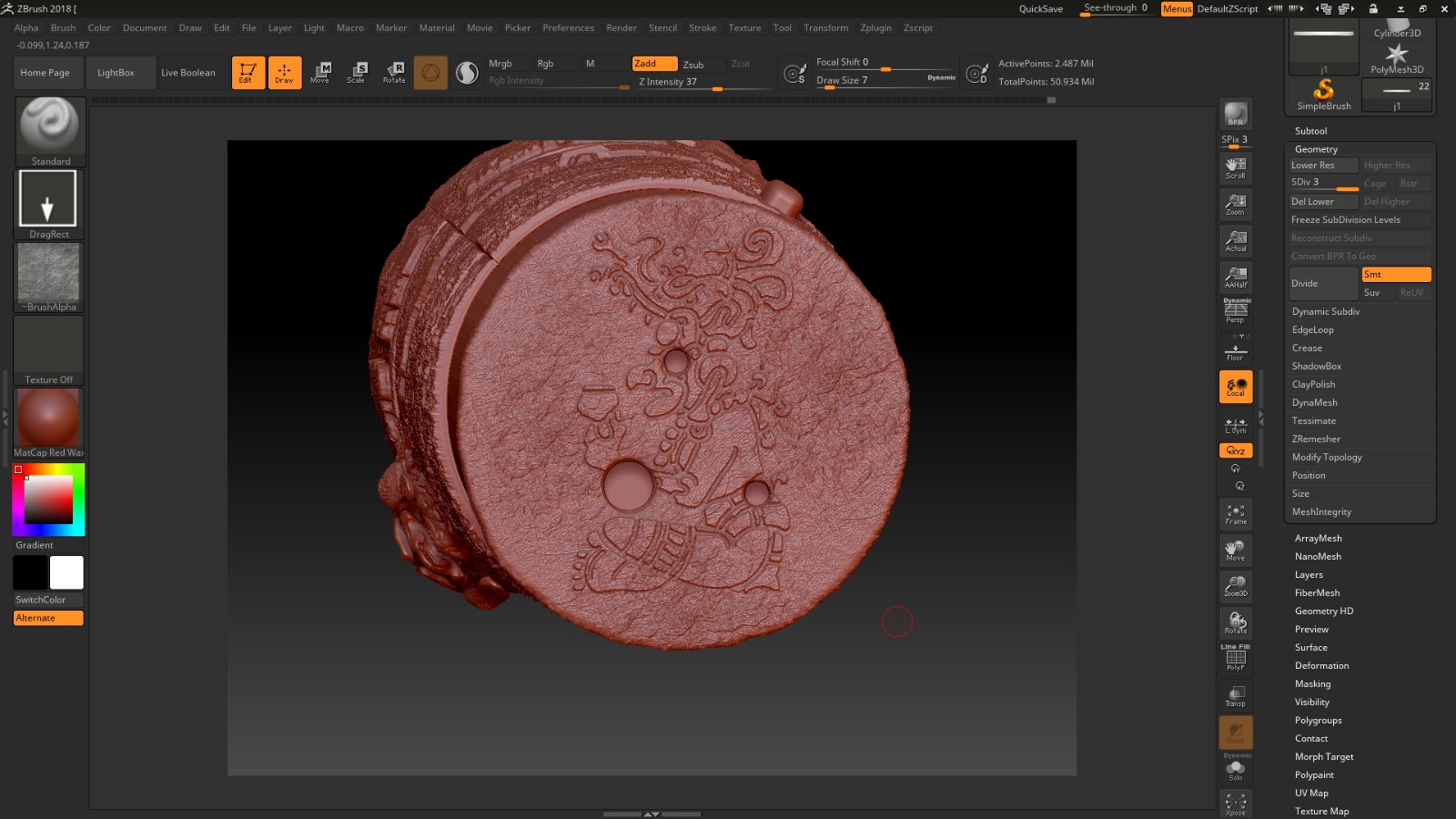Toggle the Persp perspective view
The image size is (1456, 819).
tap(1236, 312)
